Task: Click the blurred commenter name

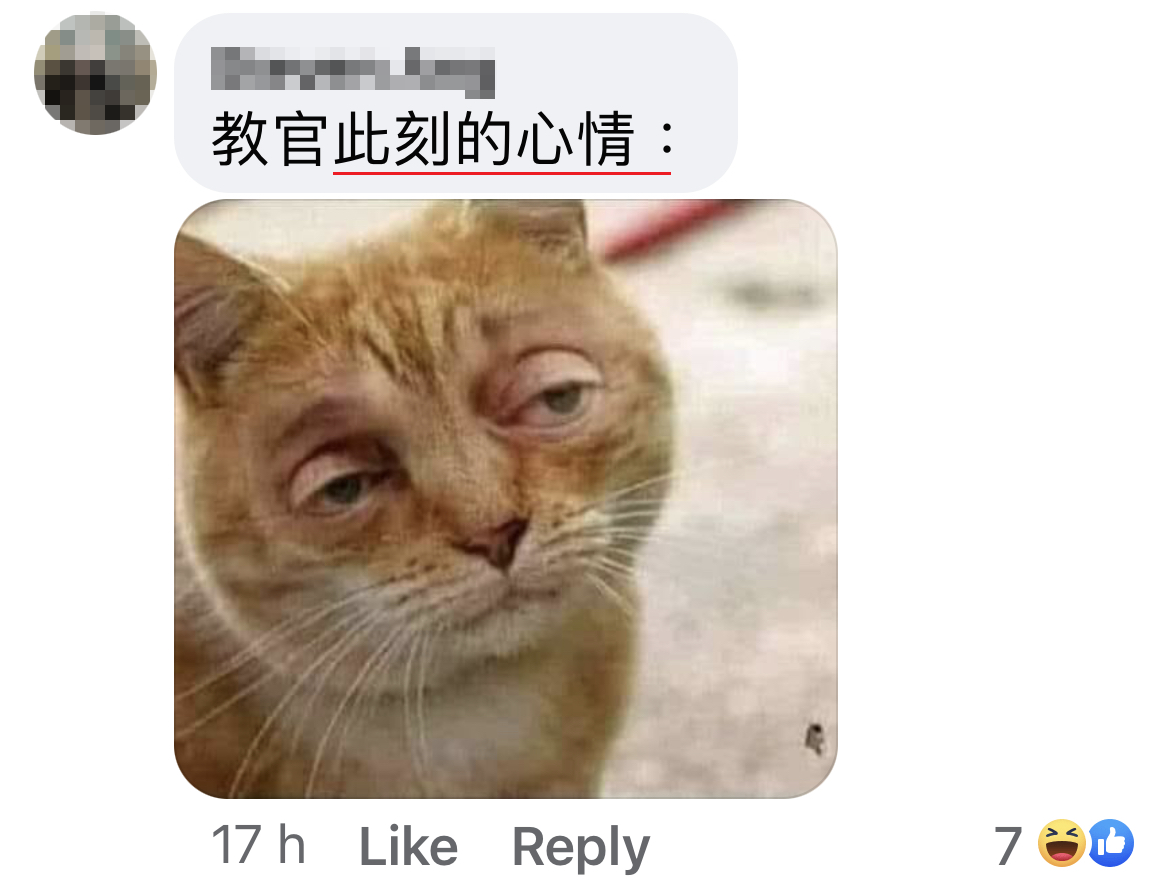Action: [x=353, y=72]
